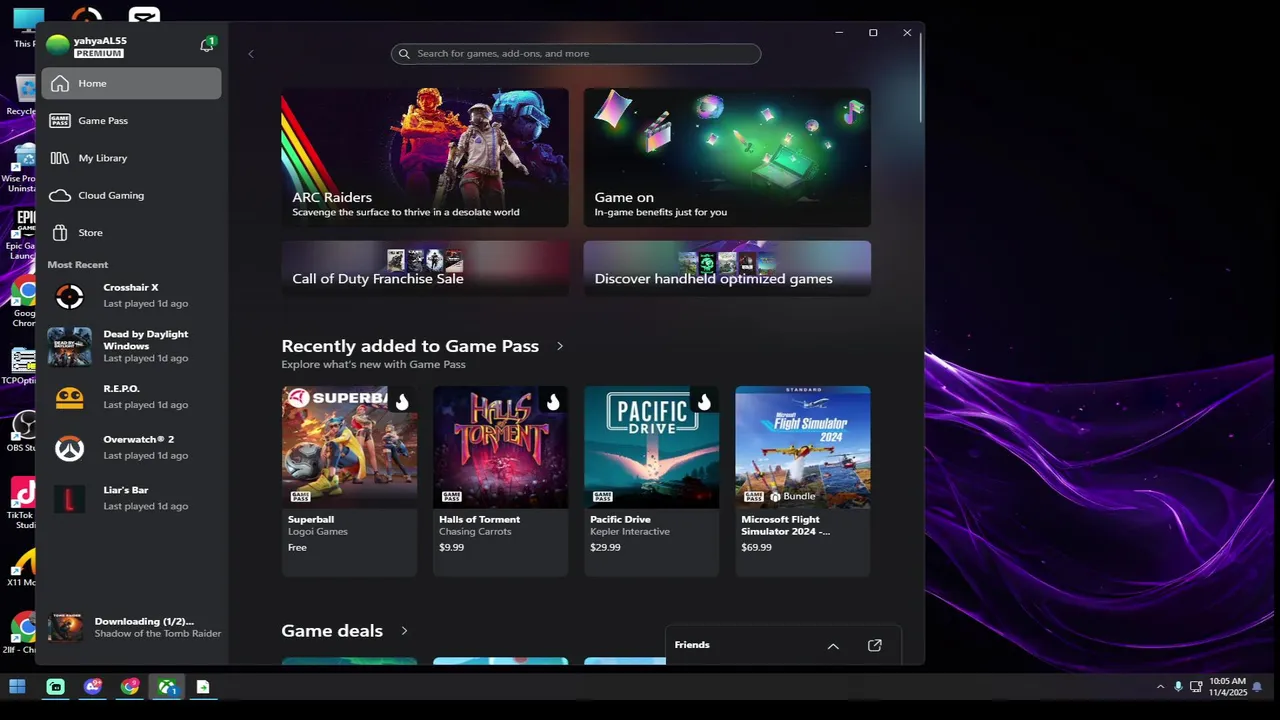Open Chrome from the taskbar
This screenshot has height=720, width=1280.
130,687
